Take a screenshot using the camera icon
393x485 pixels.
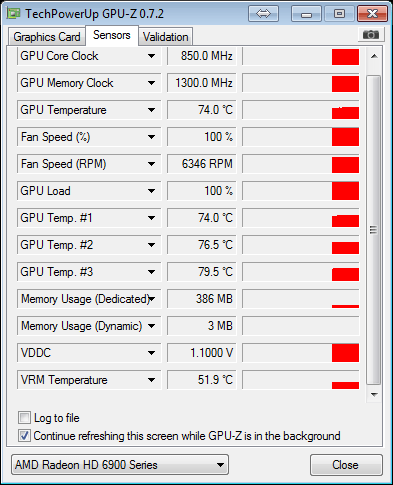pyautogui.click(x=371, y=34)
